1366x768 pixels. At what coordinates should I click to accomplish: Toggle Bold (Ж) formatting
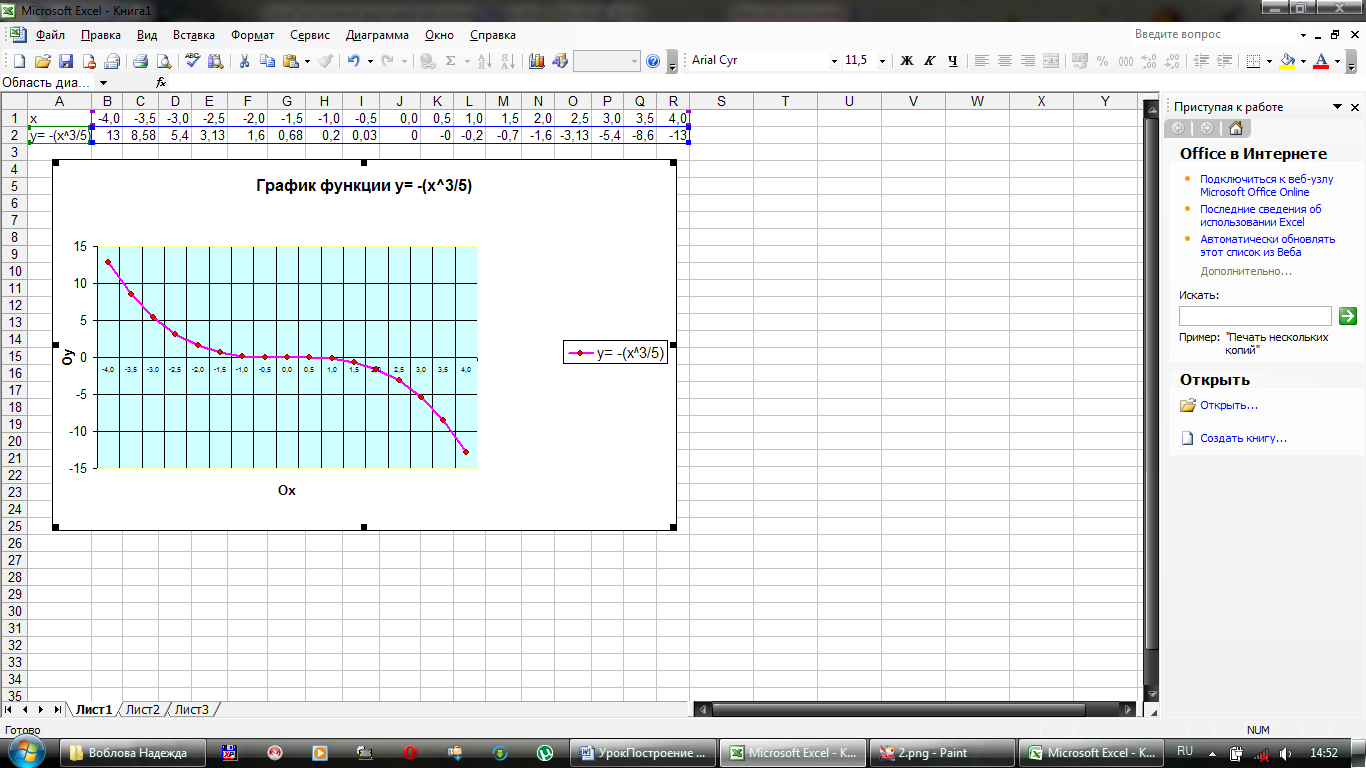(x=907, y=61)
